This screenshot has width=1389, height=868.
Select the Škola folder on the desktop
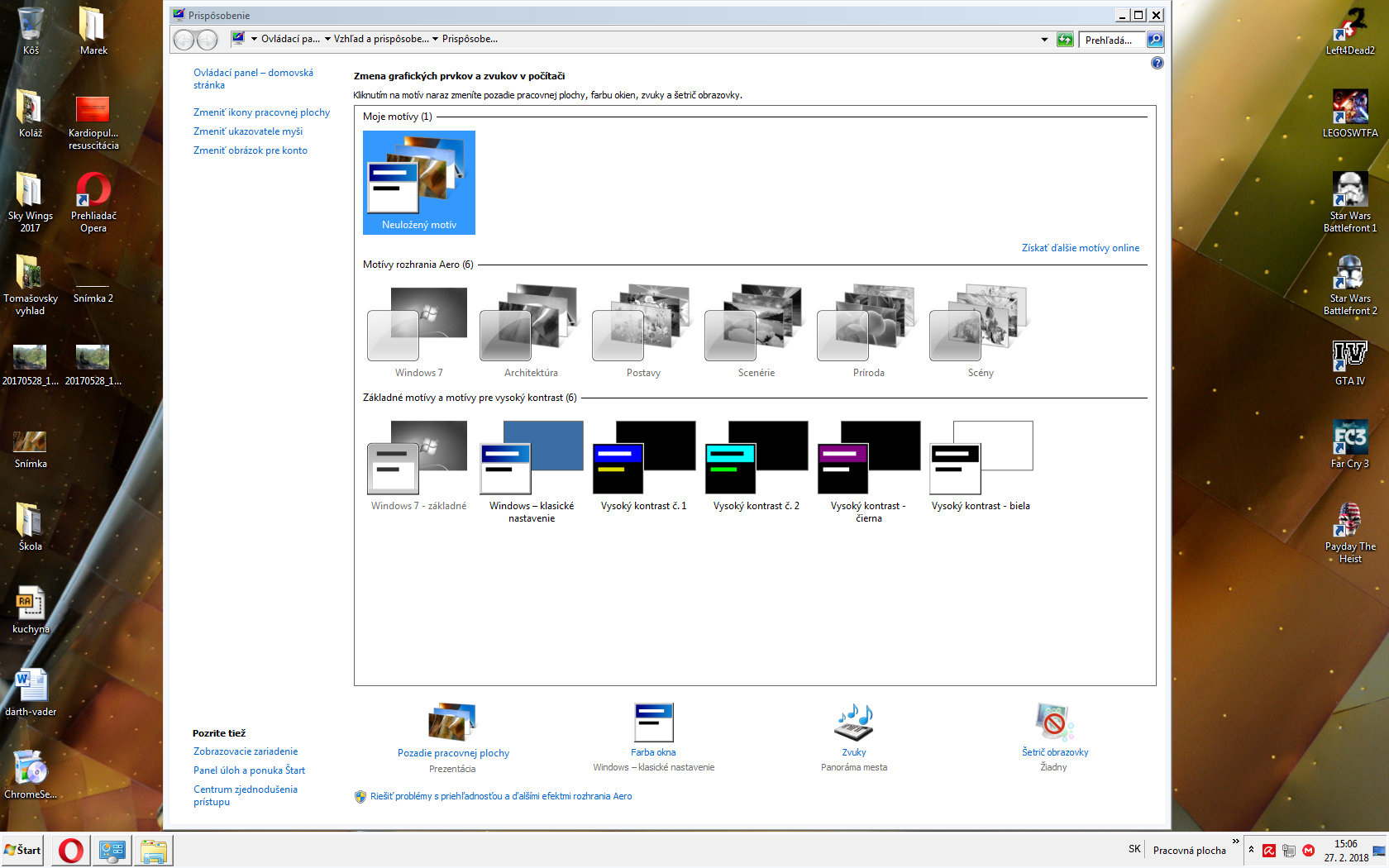[x=31, y=527]
